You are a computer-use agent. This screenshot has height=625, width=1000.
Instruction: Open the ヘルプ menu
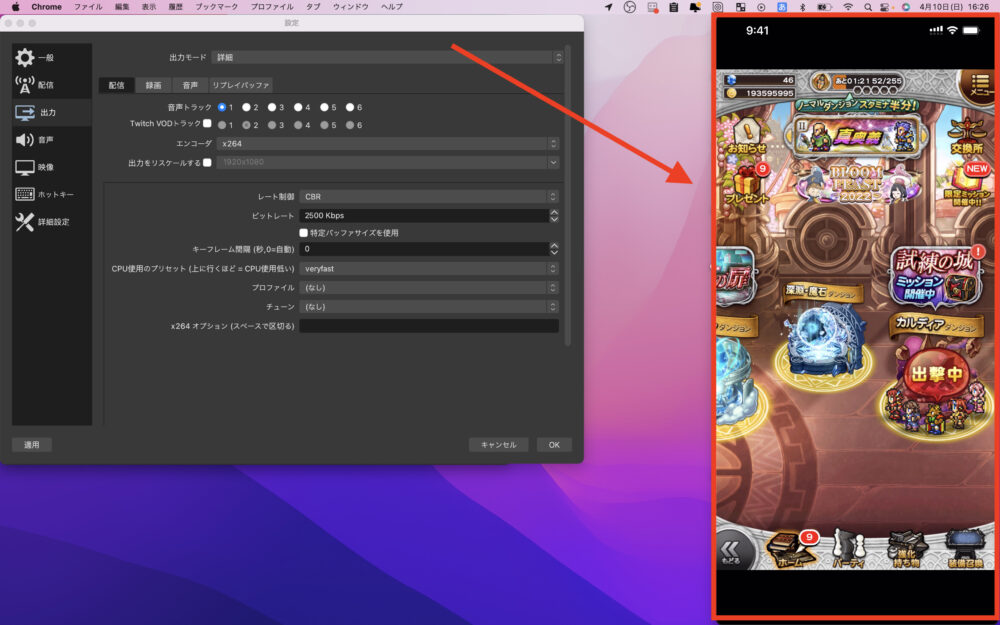point(392,7)
